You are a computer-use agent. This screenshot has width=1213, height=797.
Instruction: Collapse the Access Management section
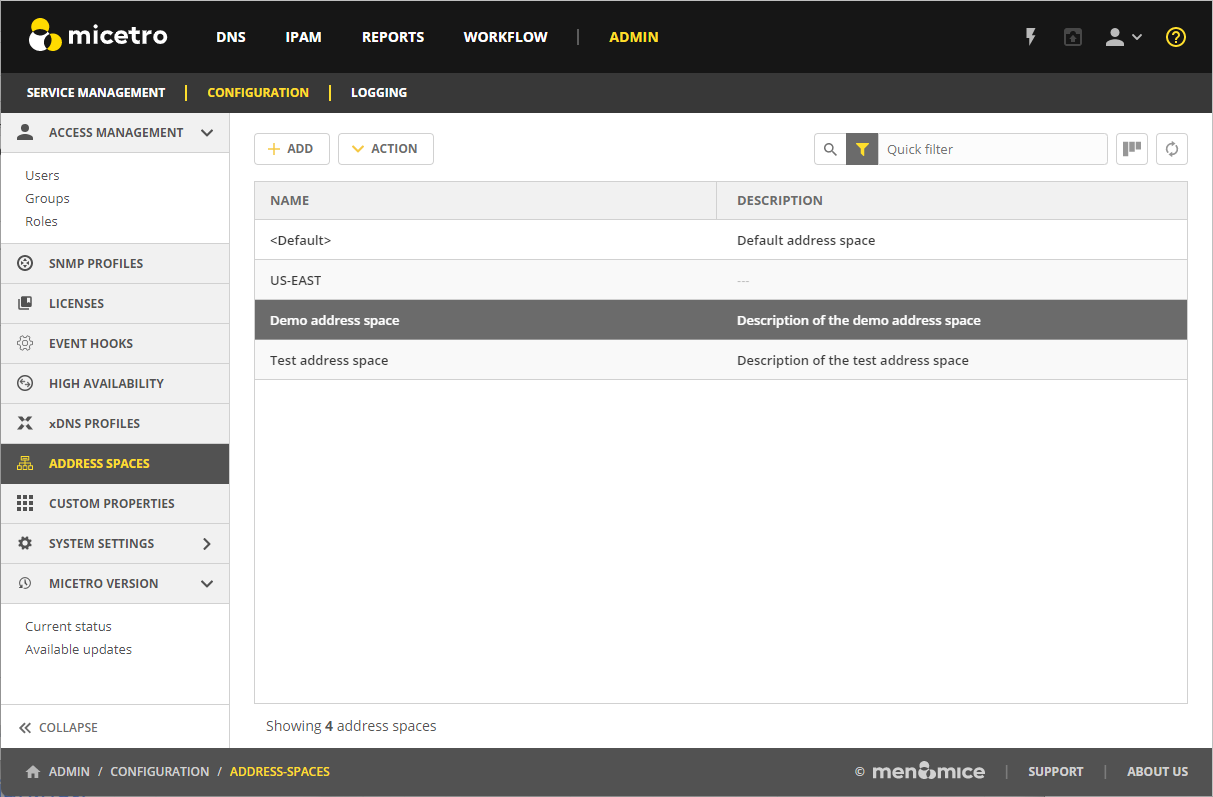coord(207,133)
